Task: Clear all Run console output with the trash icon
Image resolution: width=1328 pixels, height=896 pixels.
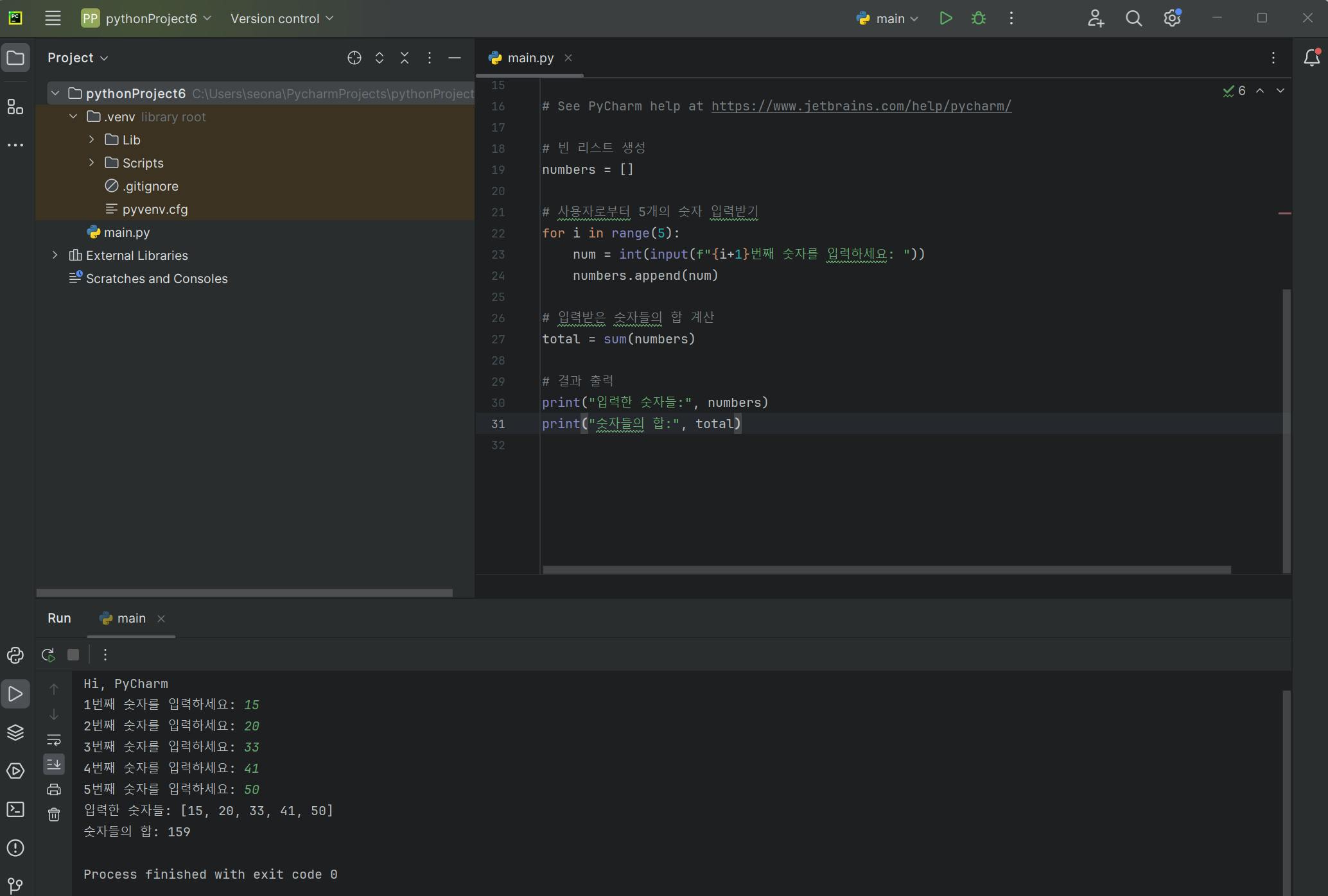Action: click(x=54, y=814)
